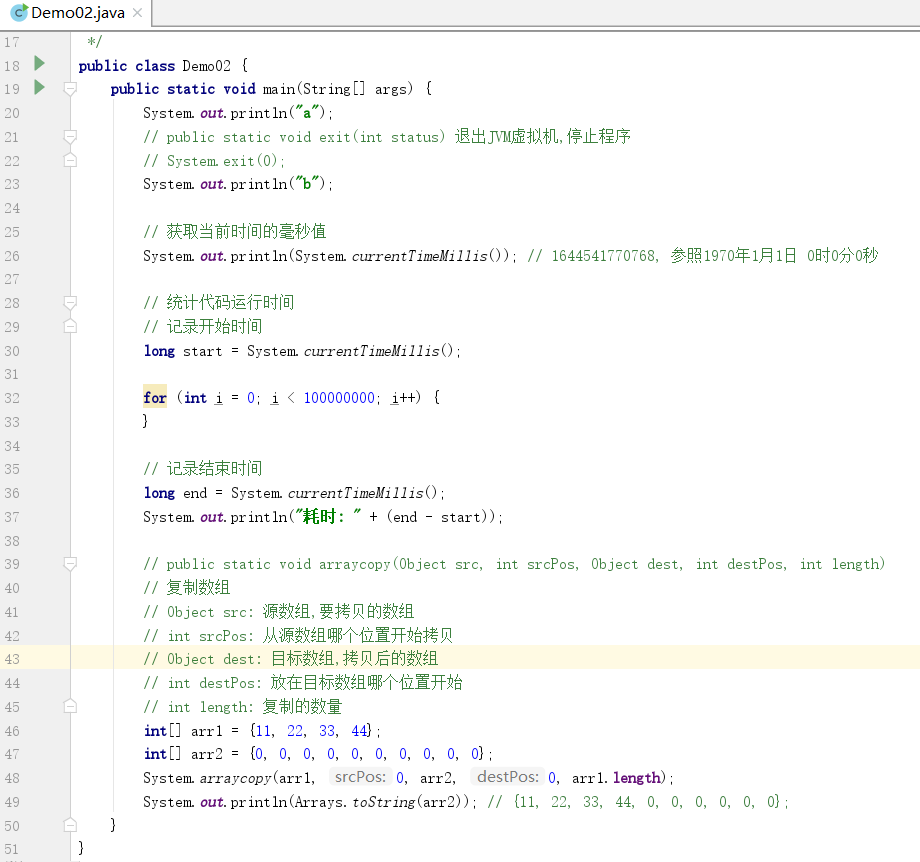Click comment '// 统计代码运行时间'
Viewport: 920px width, 862px height.
219,302
